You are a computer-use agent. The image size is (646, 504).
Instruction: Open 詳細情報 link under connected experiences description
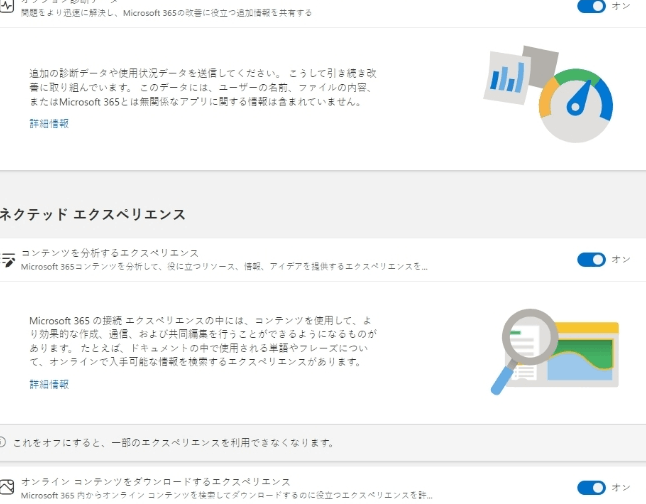(x=49, y=384)
